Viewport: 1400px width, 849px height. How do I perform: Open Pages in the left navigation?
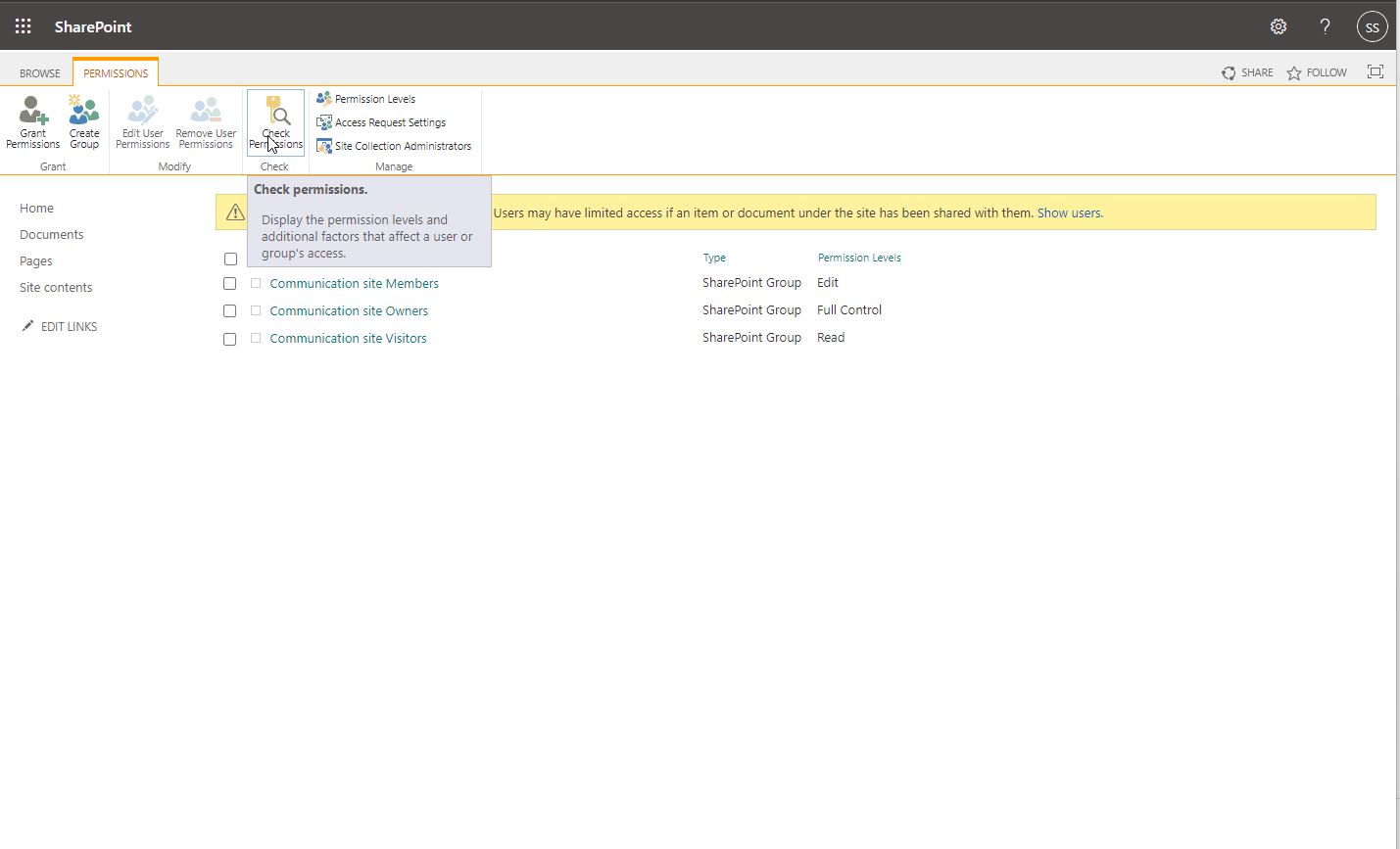coord(36,260)
